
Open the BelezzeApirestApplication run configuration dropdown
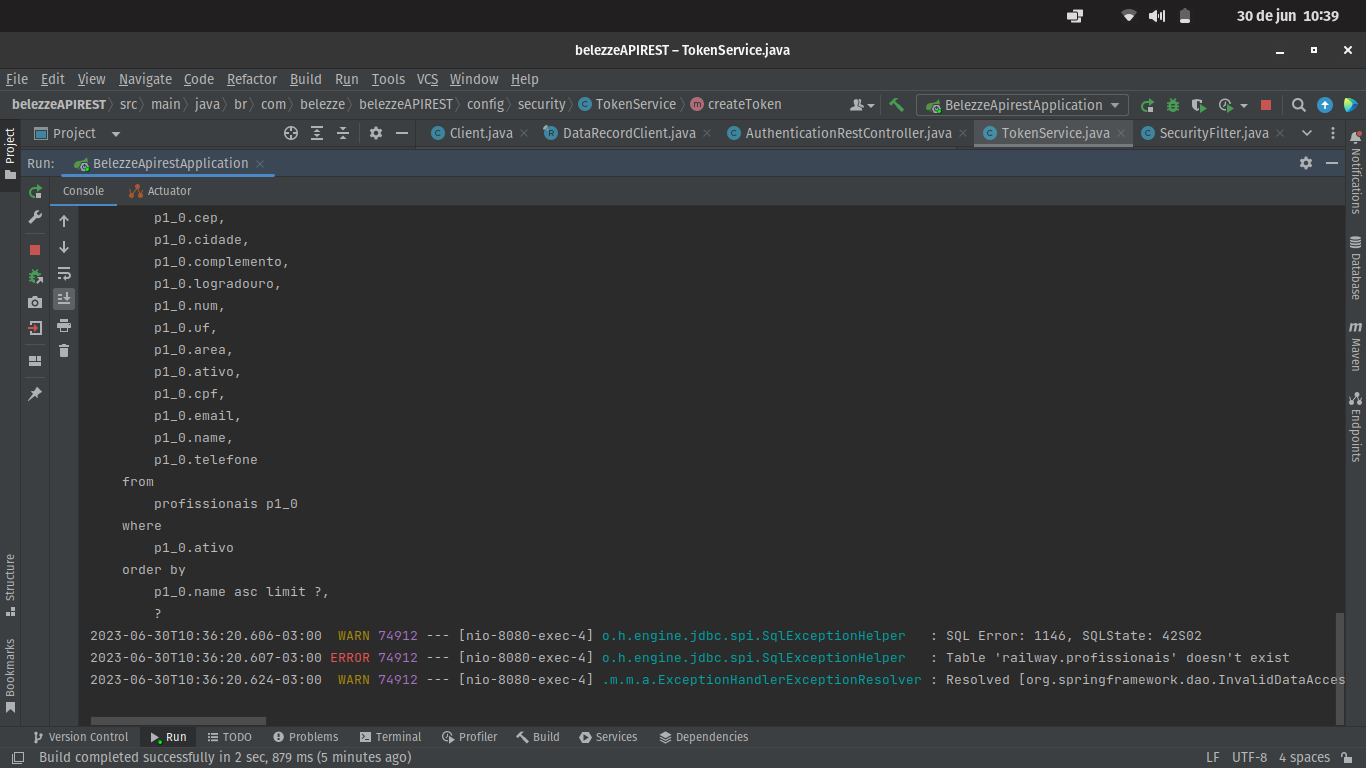click(x=1022, y=105)
